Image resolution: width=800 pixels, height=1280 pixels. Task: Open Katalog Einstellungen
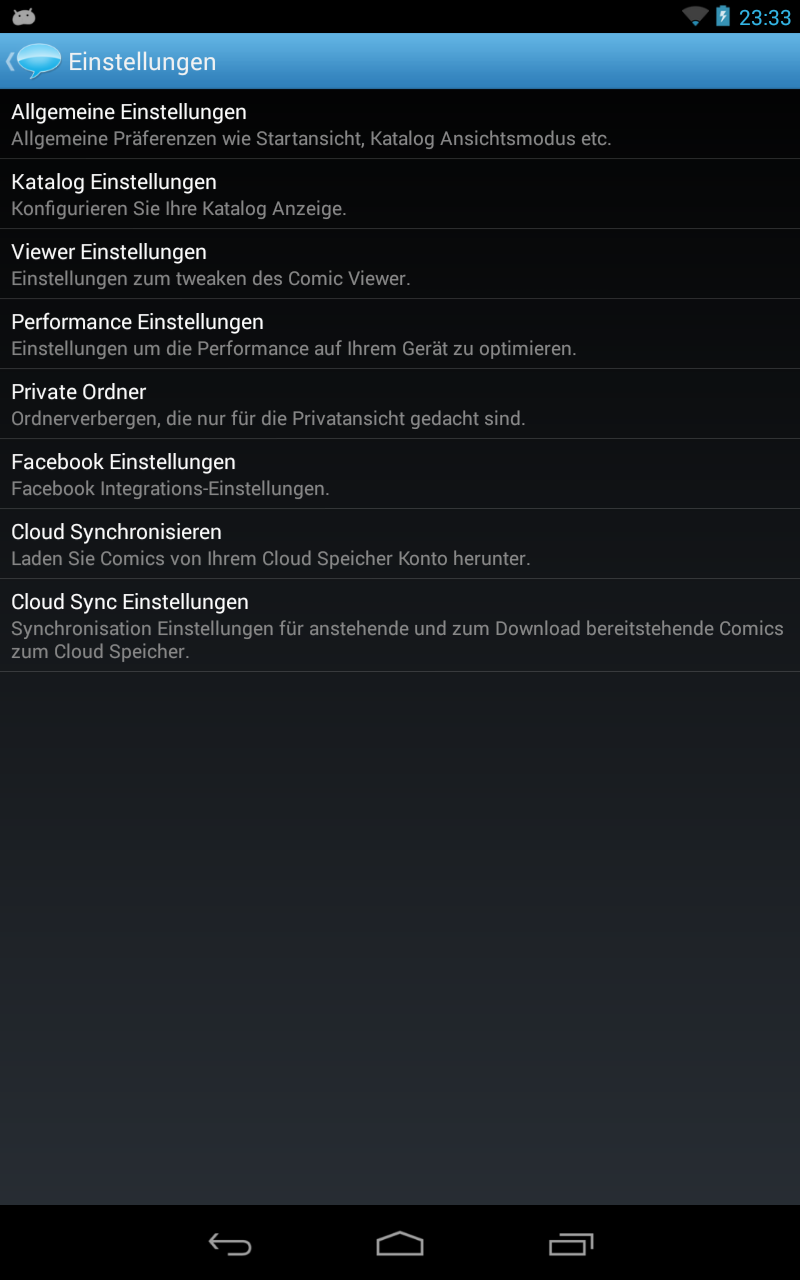[400, 194]
